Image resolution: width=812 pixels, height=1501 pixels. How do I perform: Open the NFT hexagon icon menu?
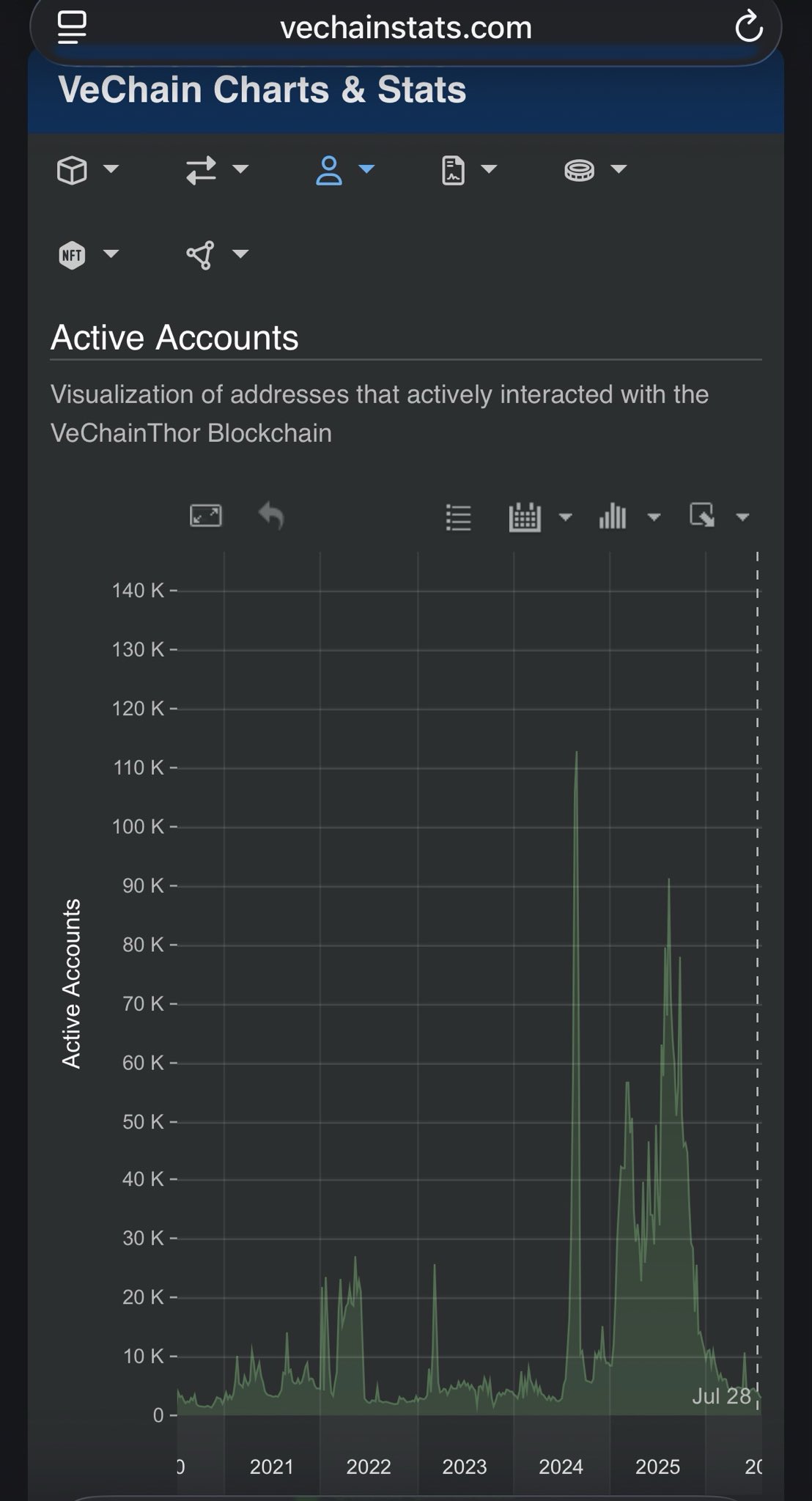coord(87,254)
